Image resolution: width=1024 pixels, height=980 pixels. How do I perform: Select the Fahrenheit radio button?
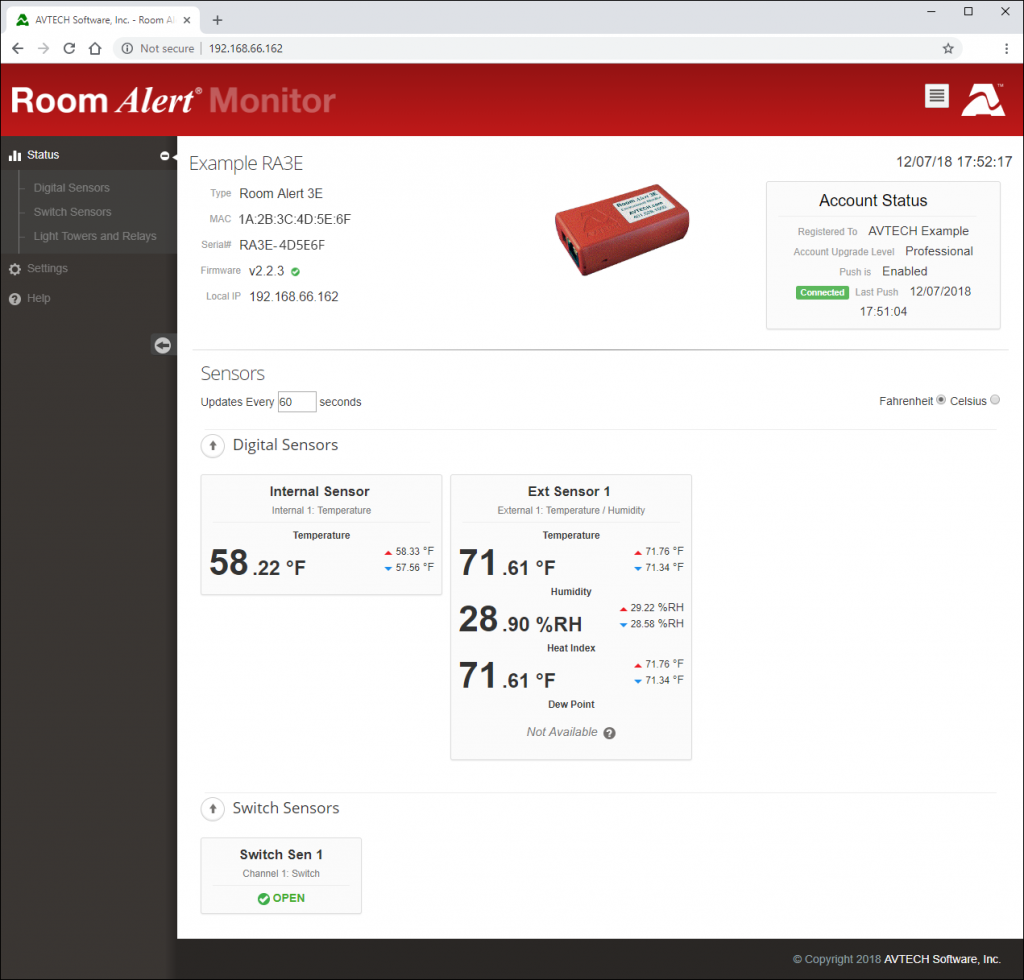coord(939,399)
